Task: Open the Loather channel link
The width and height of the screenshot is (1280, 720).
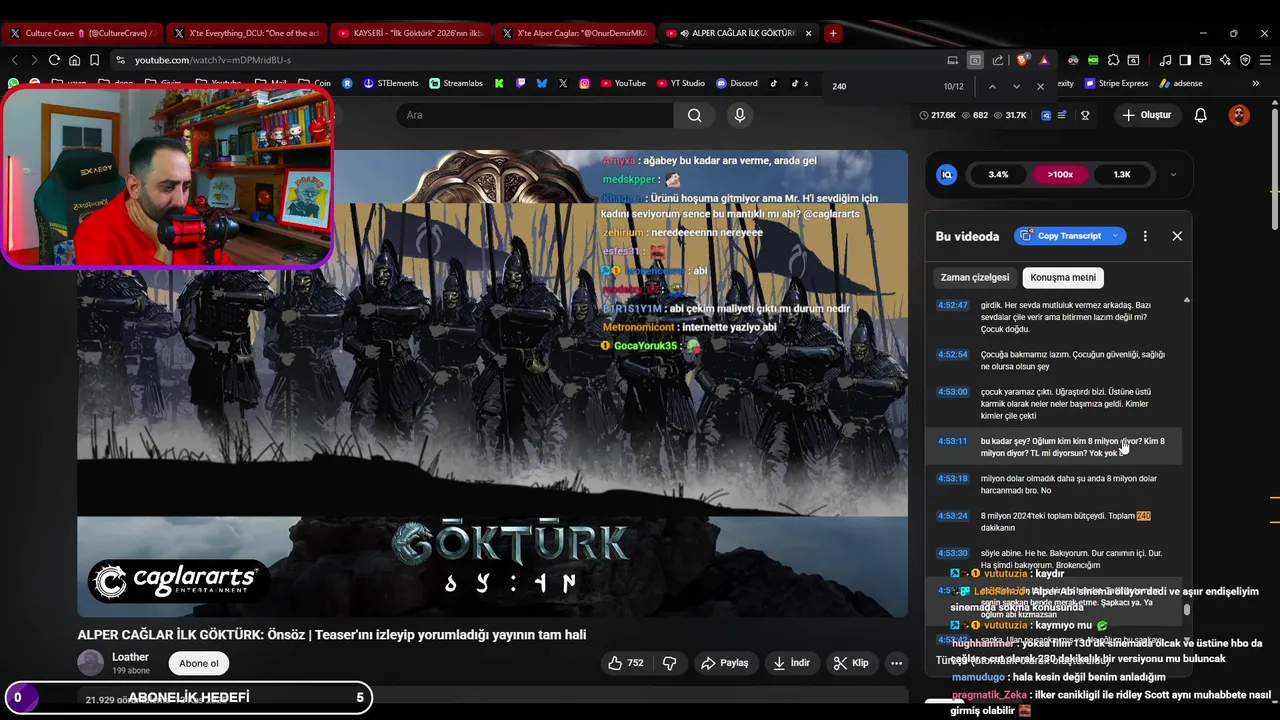Action: pos(130,657)
